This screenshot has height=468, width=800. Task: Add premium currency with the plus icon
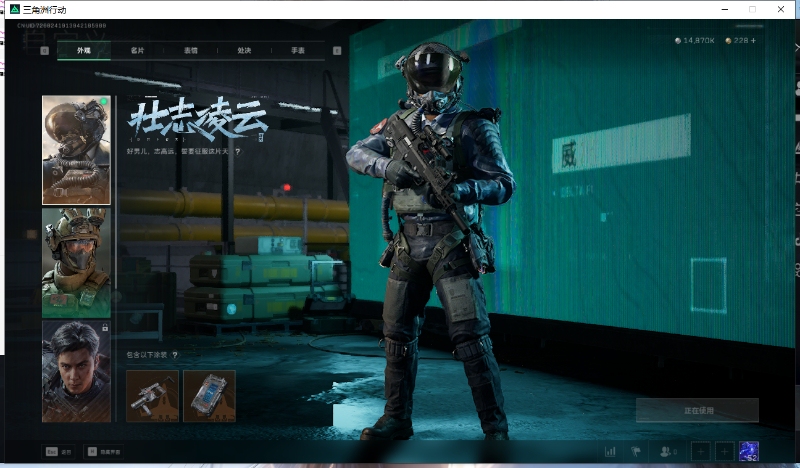pos(754,40)
